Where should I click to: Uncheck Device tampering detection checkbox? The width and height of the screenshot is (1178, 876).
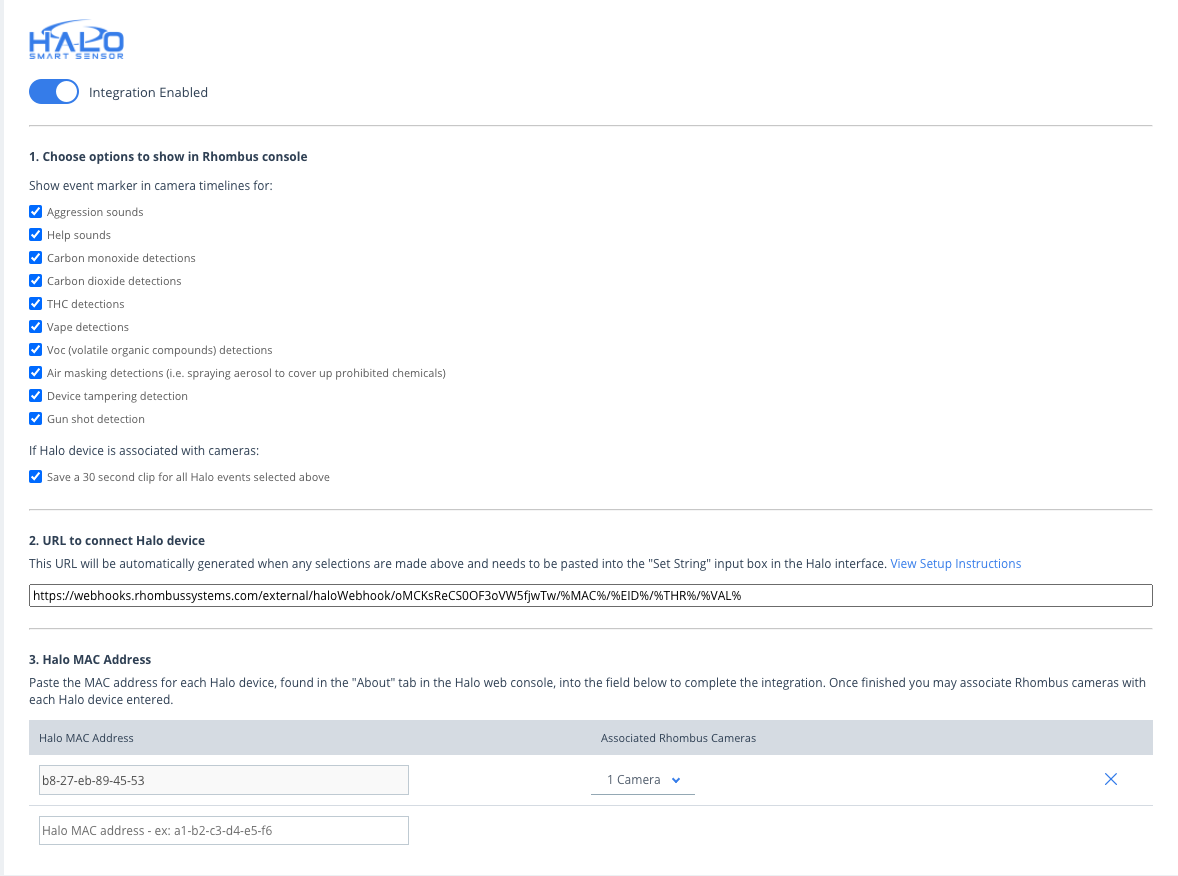(36, 396)
